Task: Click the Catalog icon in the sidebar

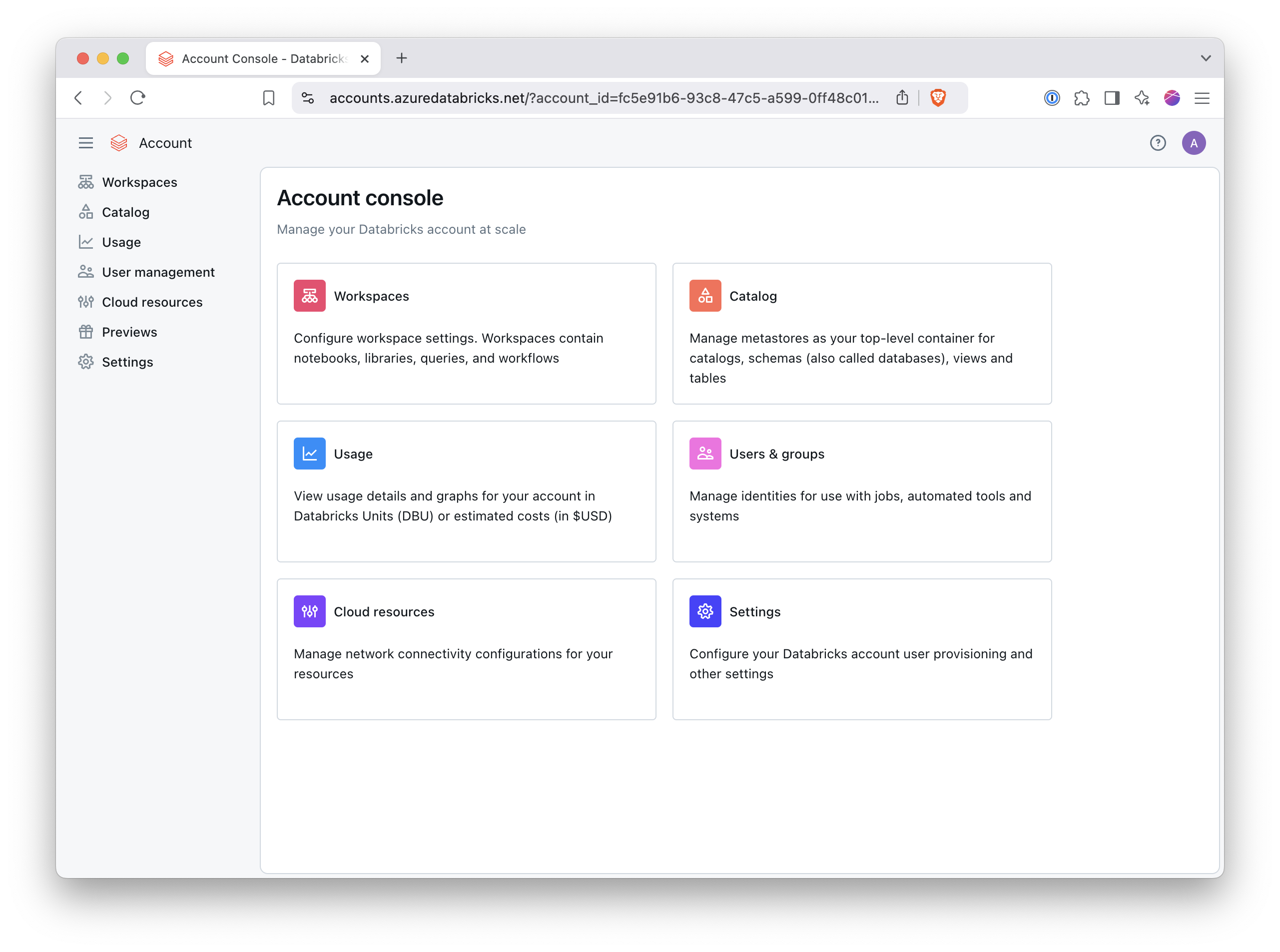Action: 86,212
